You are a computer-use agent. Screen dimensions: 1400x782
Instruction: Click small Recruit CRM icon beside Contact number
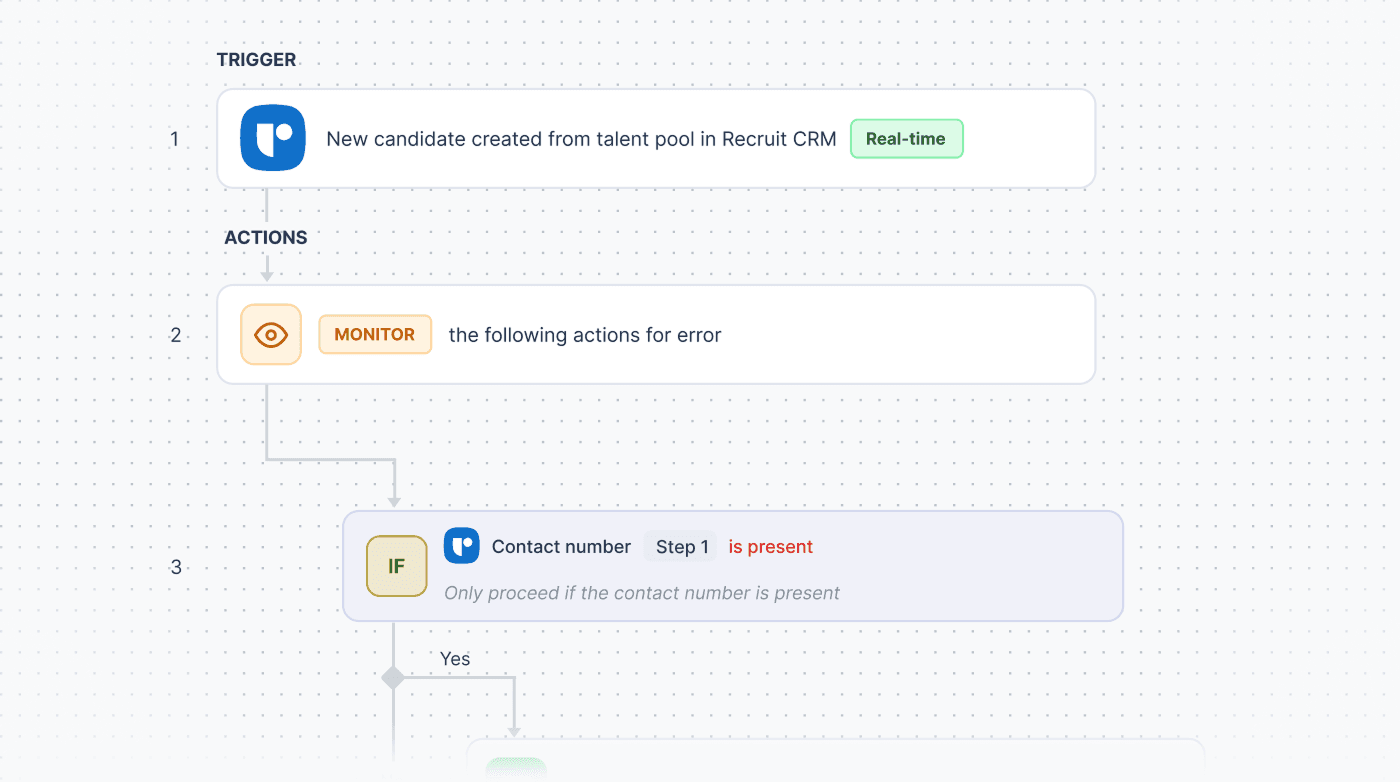461,546
